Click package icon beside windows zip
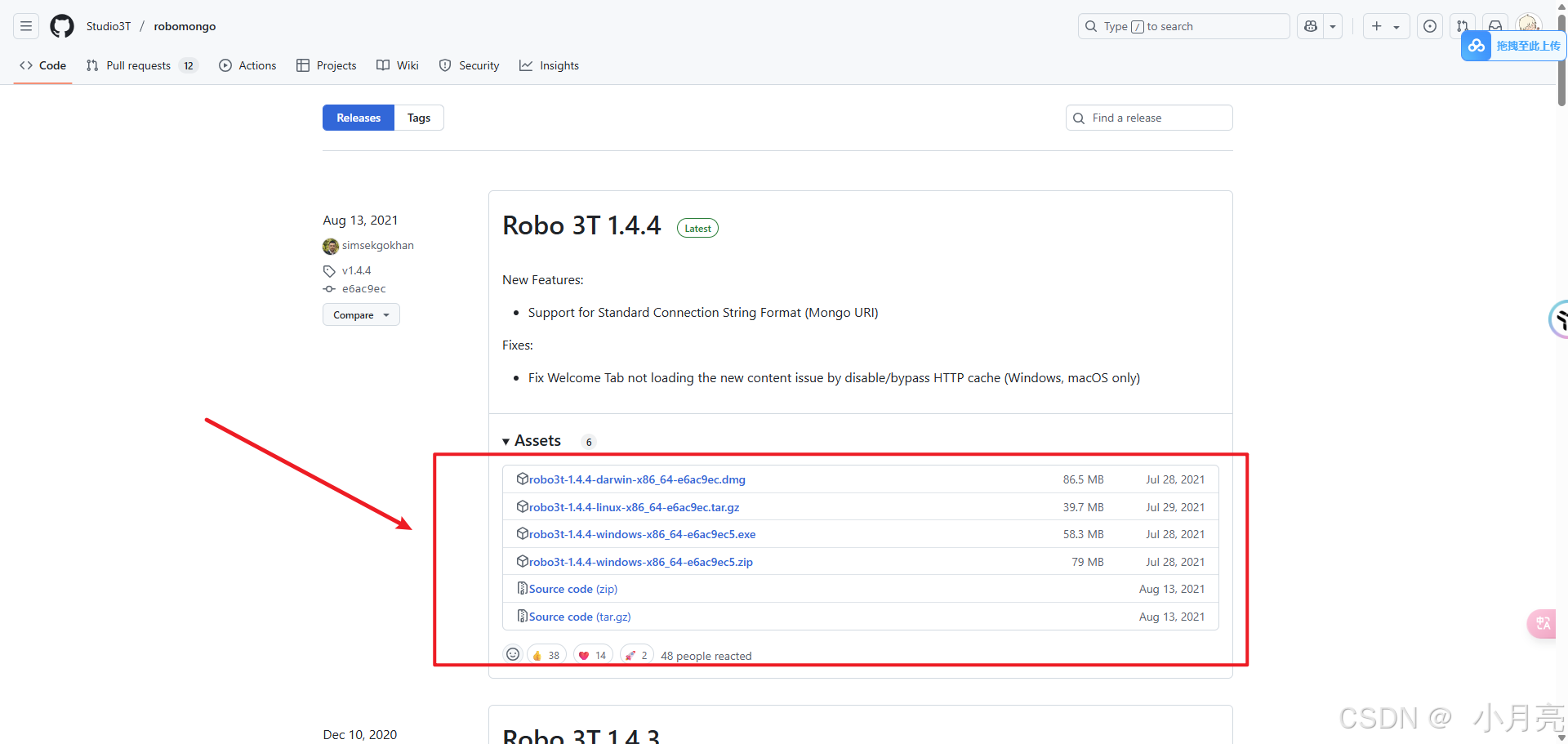 coord(523,561)
